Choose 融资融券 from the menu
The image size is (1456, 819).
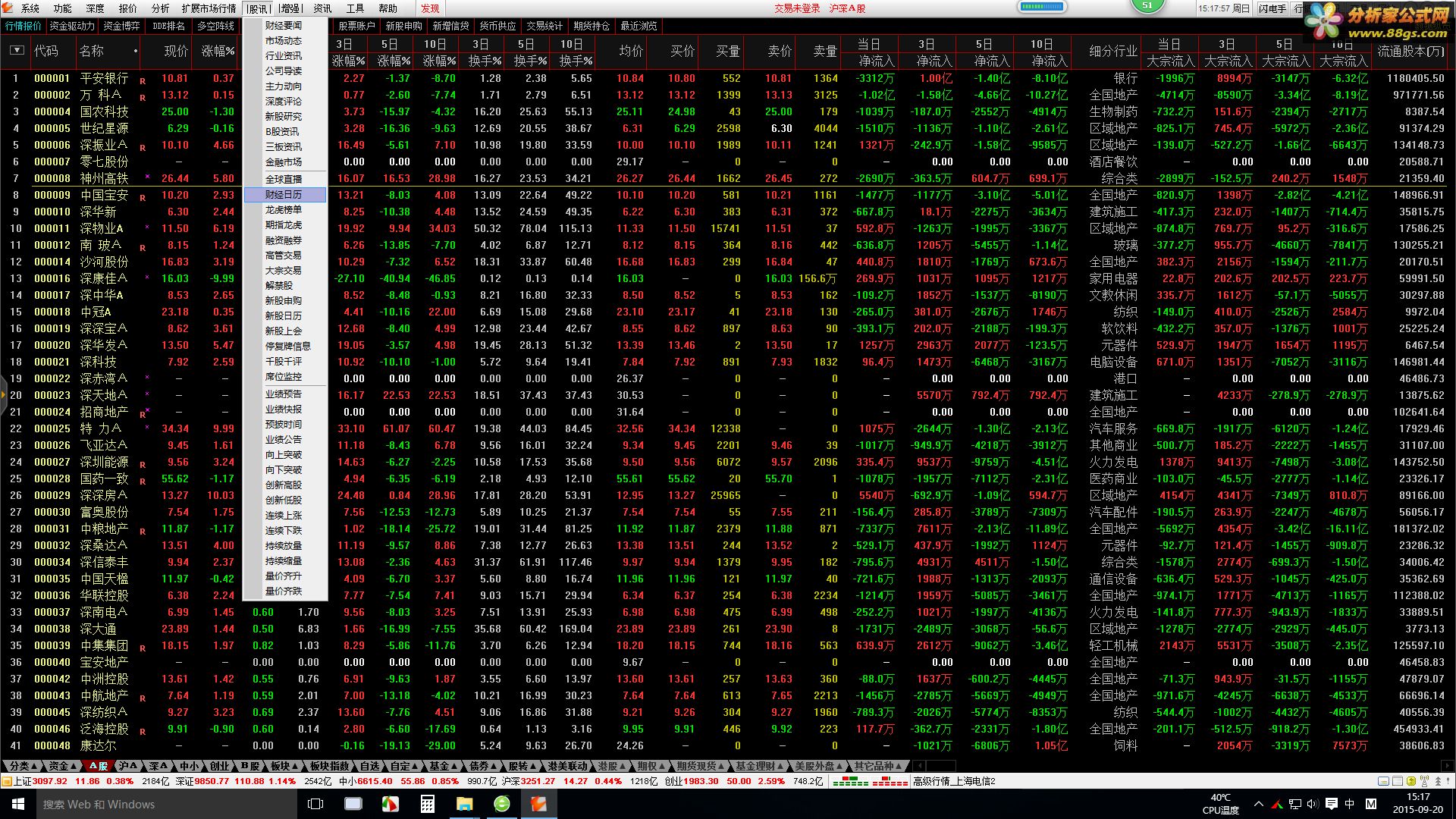285,240
